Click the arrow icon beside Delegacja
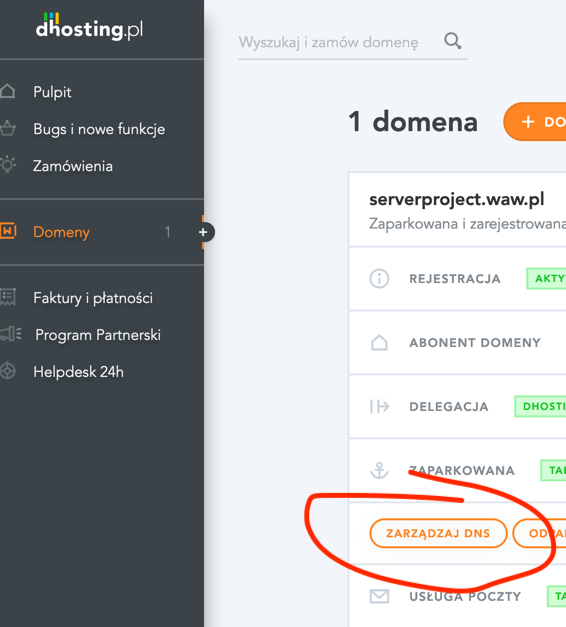This screenshot has width=566, height=627. [380, 406]
